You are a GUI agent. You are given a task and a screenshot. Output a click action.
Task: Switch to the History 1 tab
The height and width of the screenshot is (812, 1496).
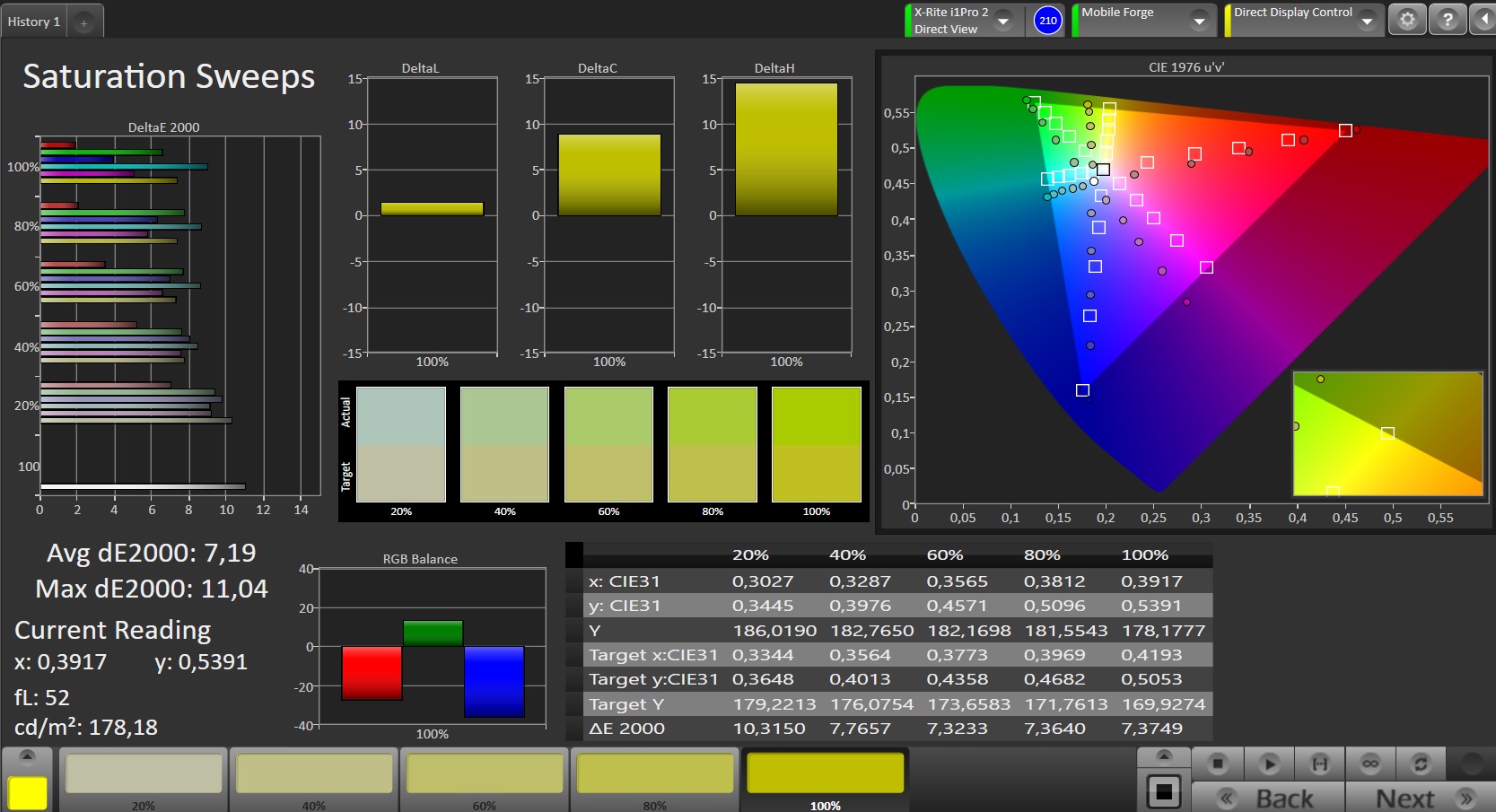[34, 22]
